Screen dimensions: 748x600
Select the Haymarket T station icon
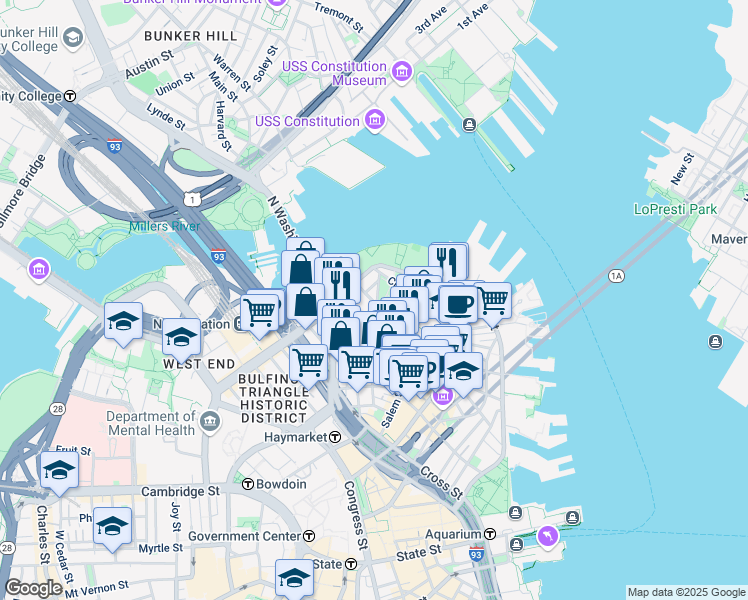point(335,437)
